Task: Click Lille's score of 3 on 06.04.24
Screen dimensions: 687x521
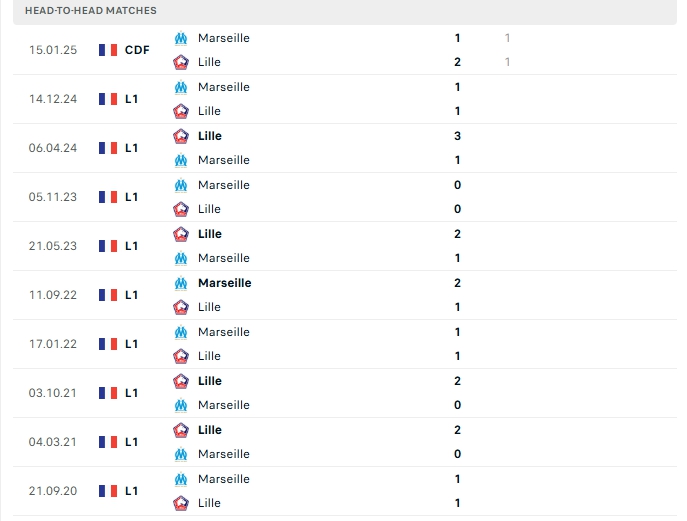Action: (457, 136)
